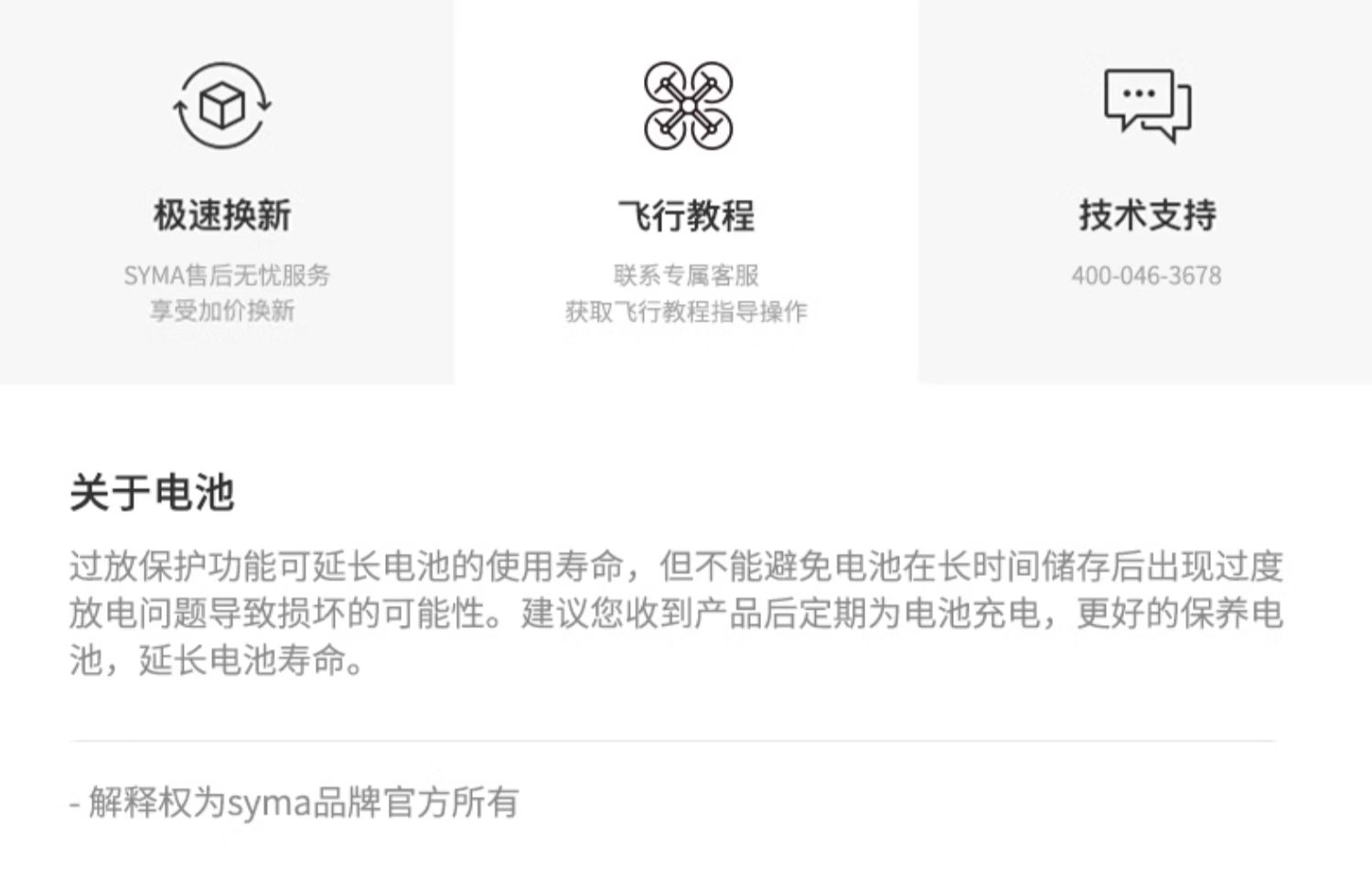Click the box exchange refresh icon
Image resolution: width=1372 pixels, height=887 pixels.
(x=223, y=105)
